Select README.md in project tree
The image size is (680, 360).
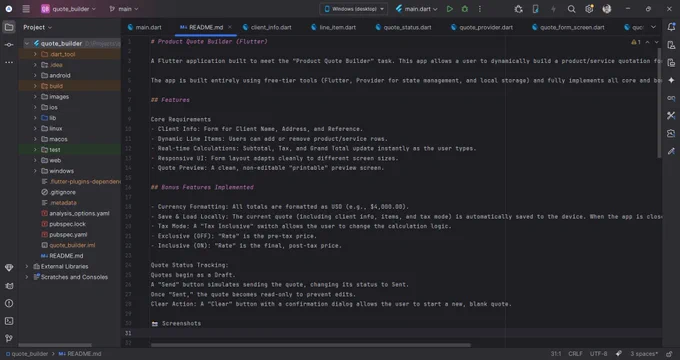point(62,256)
